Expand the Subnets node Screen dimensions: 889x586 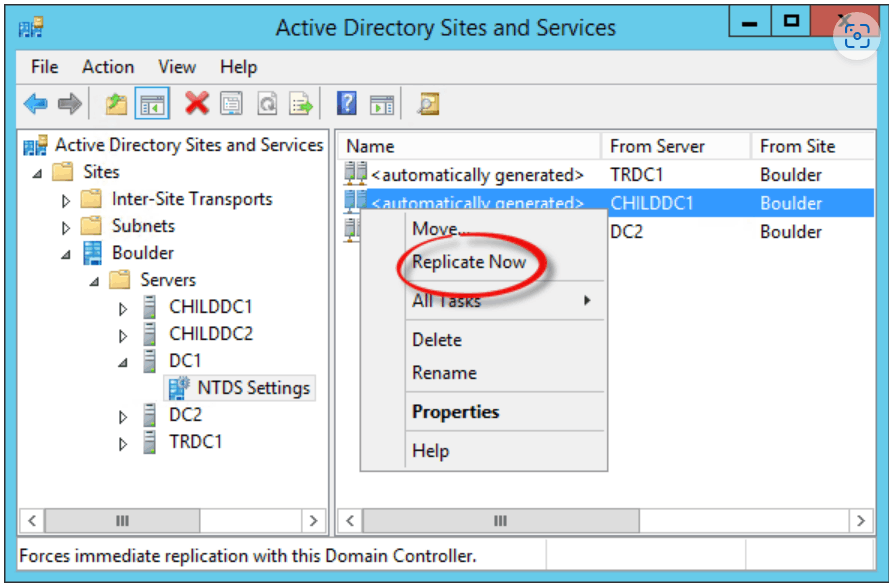(x=66, y=227)
